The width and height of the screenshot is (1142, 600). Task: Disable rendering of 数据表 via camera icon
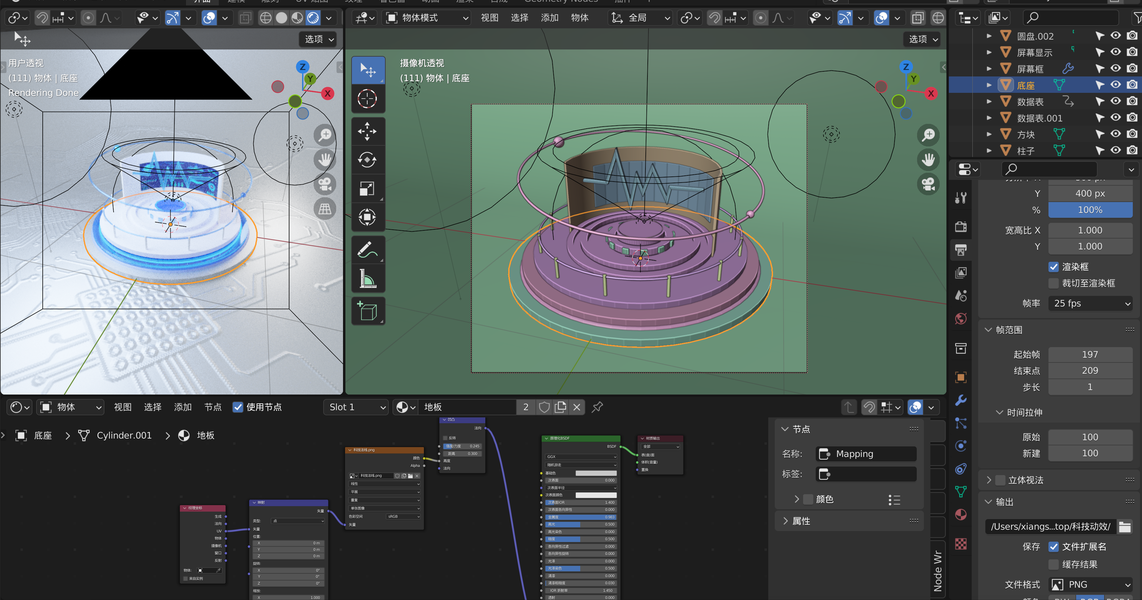pyautogui.click(x=1132, y=101)
